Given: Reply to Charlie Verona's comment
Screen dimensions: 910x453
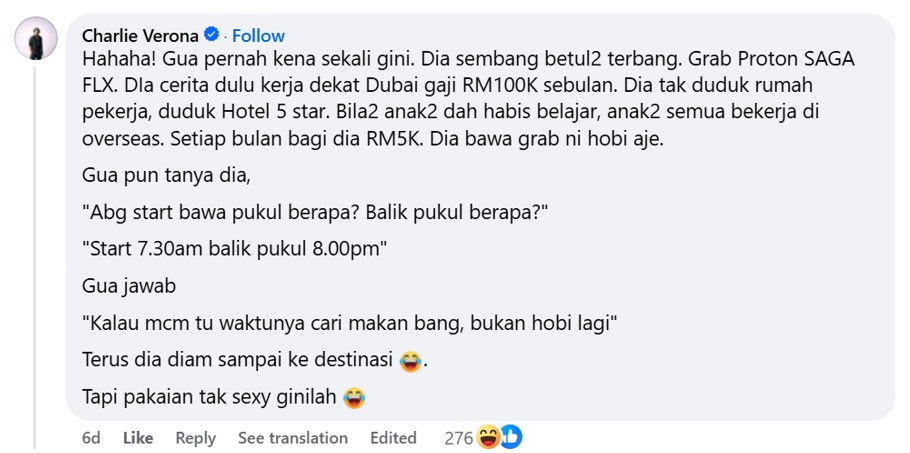Looking at the screenshot, I should pyautogui.click(x=196, y=437).
